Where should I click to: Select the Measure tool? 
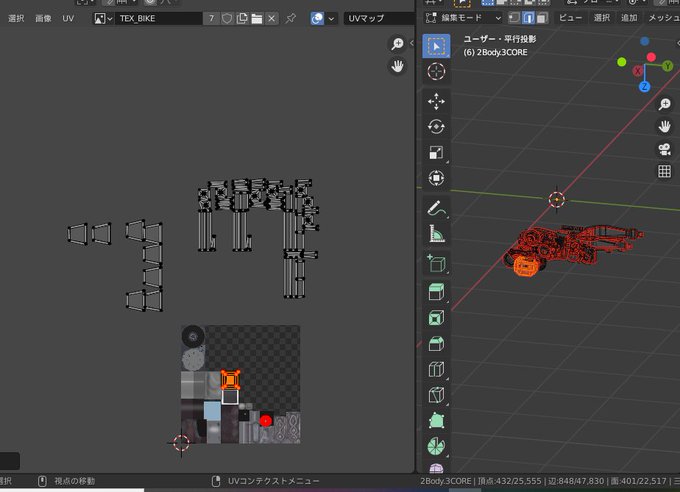click(436, 233)
